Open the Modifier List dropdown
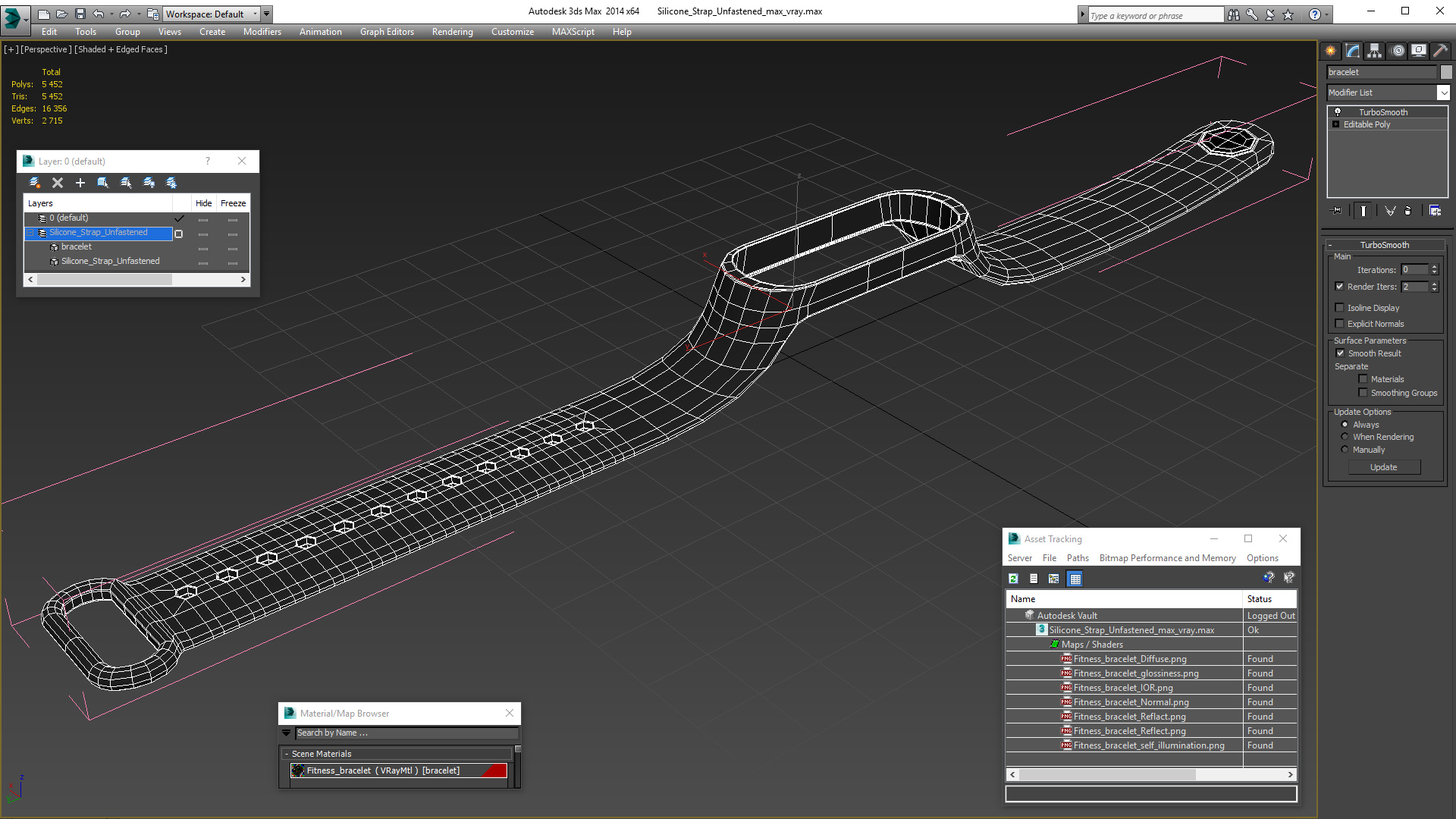Image resolution: width=1456 pixels, height=819 pixels. click(x=1443, y=93)
